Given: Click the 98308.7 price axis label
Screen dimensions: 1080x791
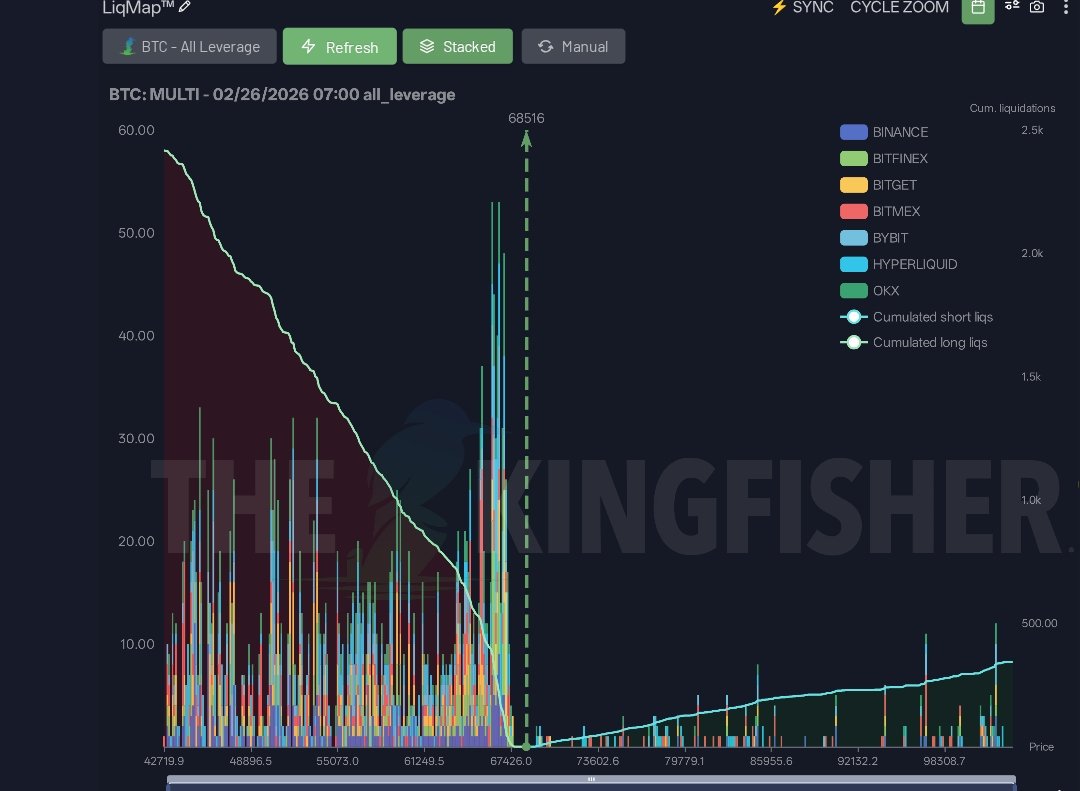Looking at the screenshot, I should pos(944,761).
